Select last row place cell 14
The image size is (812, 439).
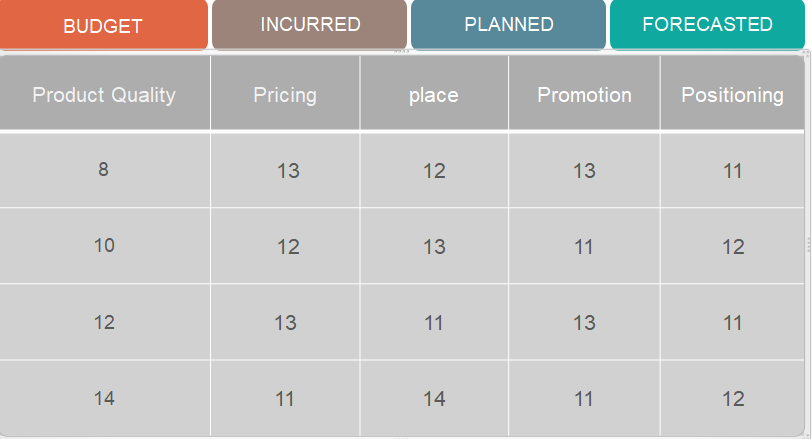434,398
